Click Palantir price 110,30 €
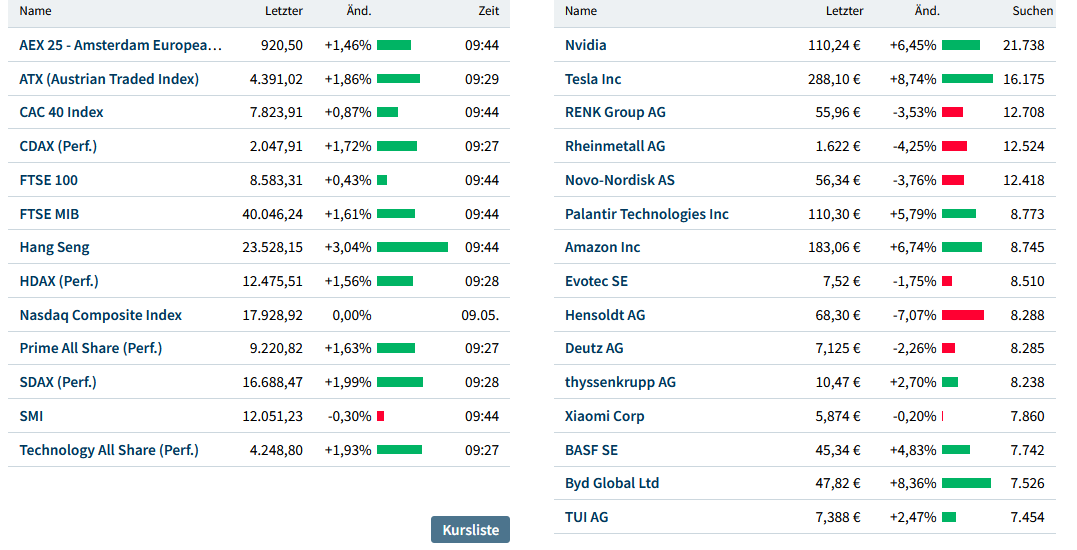1077x550 pixels. coord(835,214)
